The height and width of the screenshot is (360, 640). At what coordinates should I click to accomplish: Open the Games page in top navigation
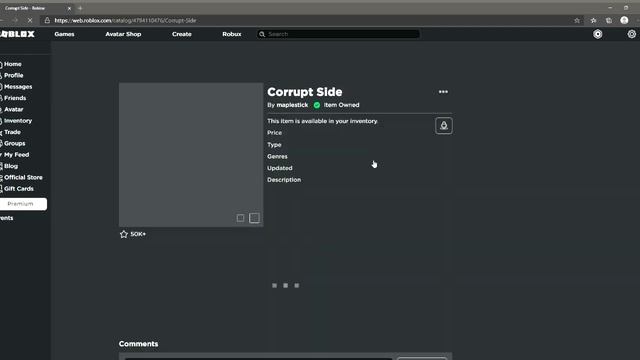click(x=64, y=34)
